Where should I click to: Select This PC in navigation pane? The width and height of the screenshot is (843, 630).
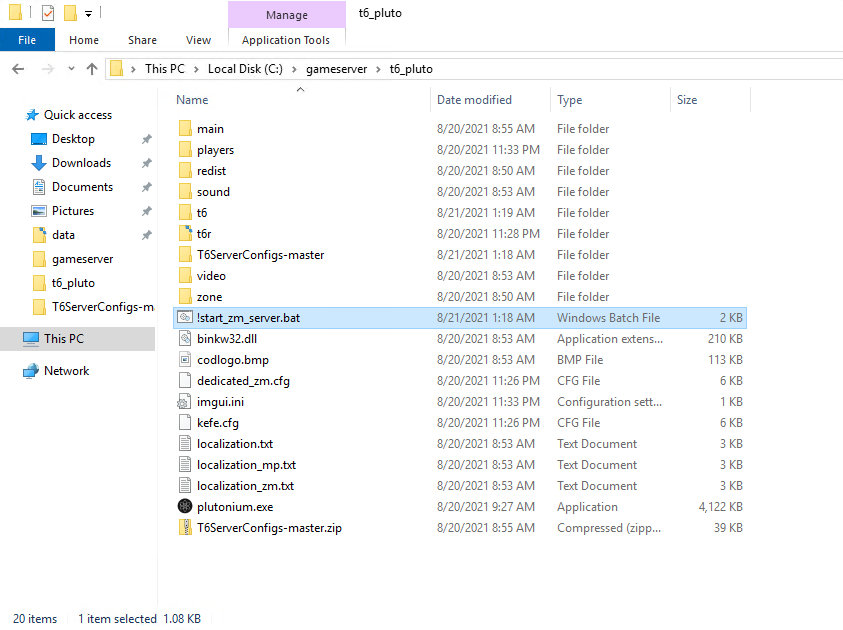64,339
